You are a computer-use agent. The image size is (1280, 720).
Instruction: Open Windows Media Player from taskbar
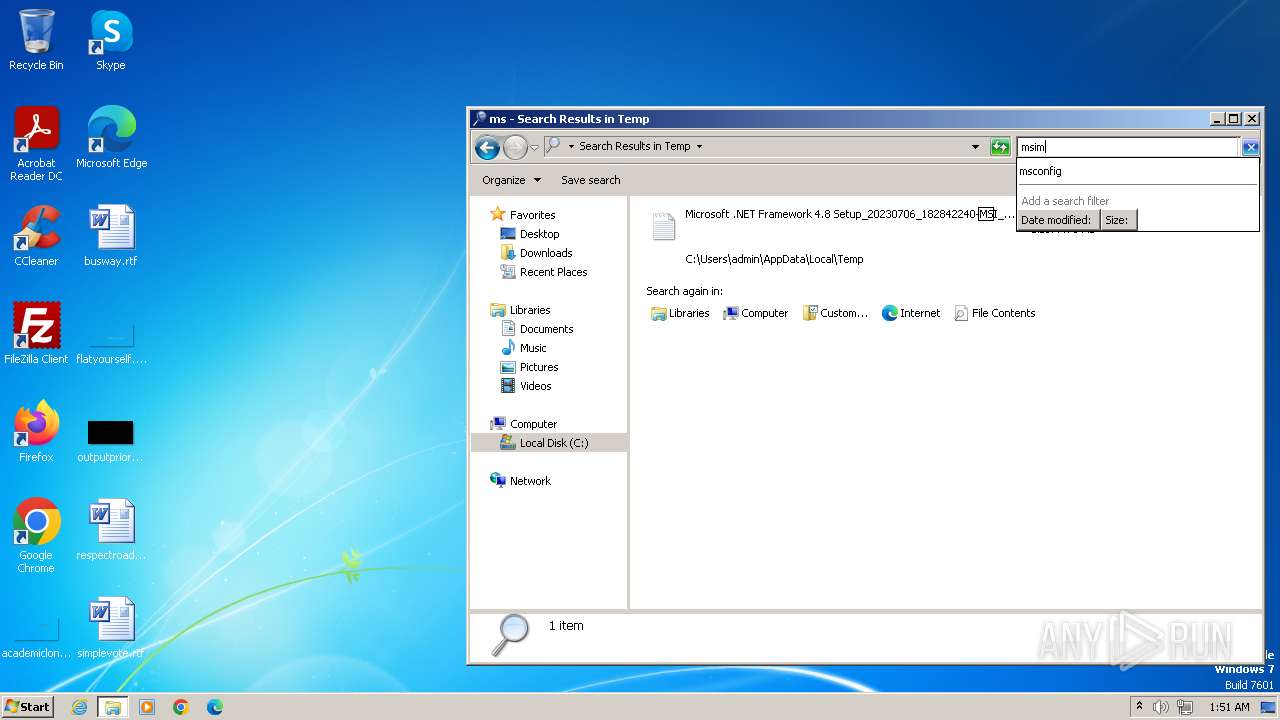click(x=147, y=707)
